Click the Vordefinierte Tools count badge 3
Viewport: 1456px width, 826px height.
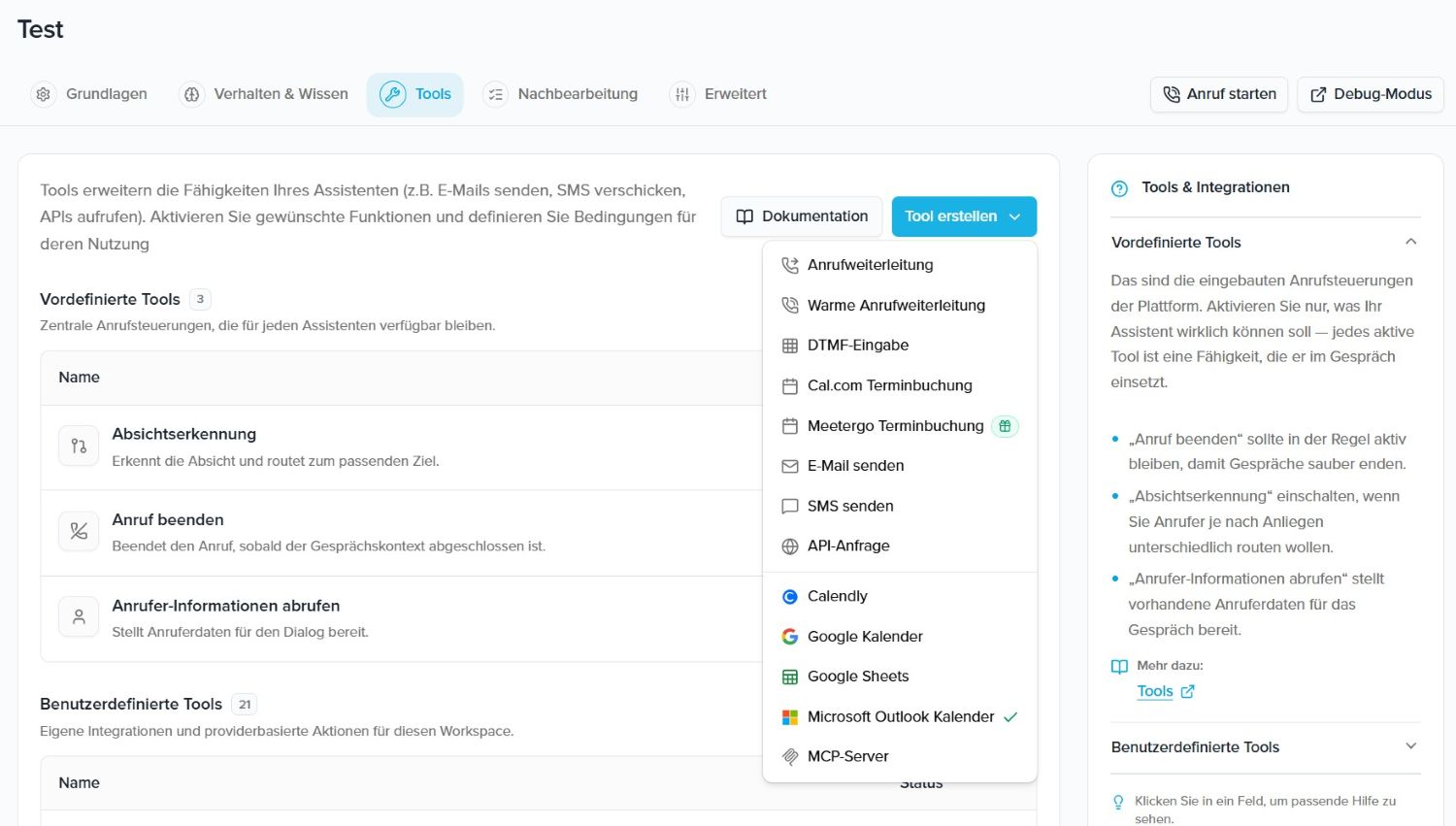tap(200, 299)
